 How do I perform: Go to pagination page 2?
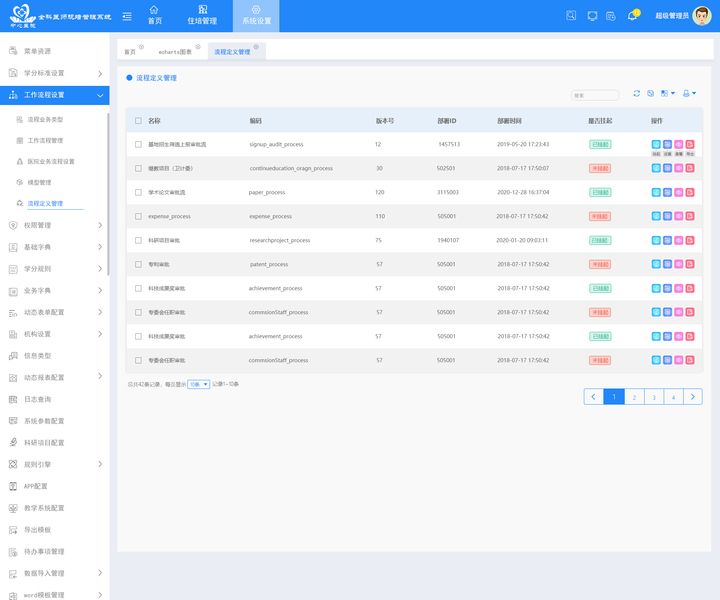click(634, 397)
